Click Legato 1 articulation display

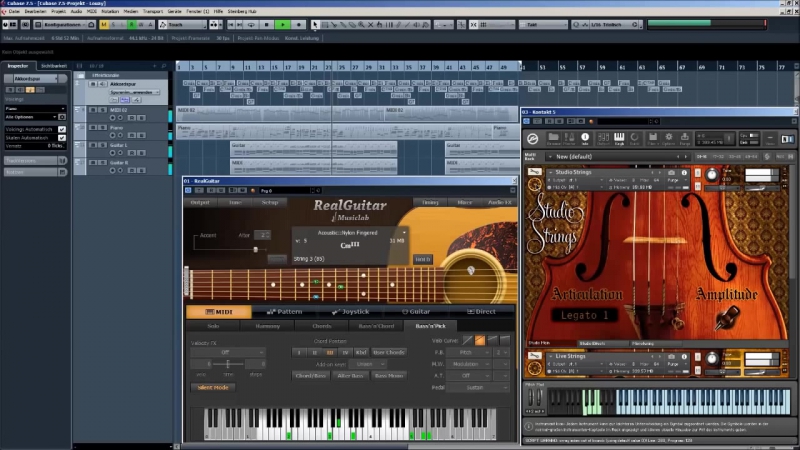click(x=585, y=315)
